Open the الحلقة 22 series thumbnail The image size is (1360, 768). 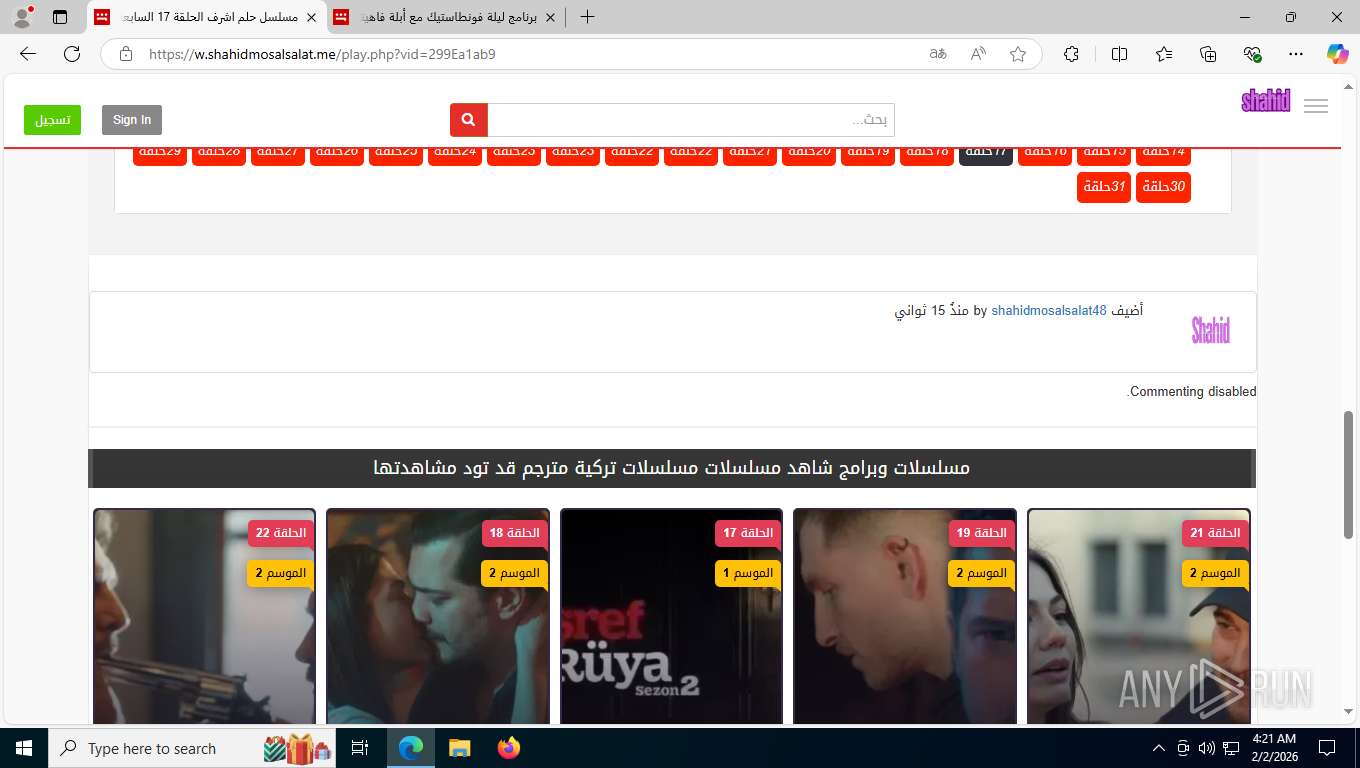205,616
